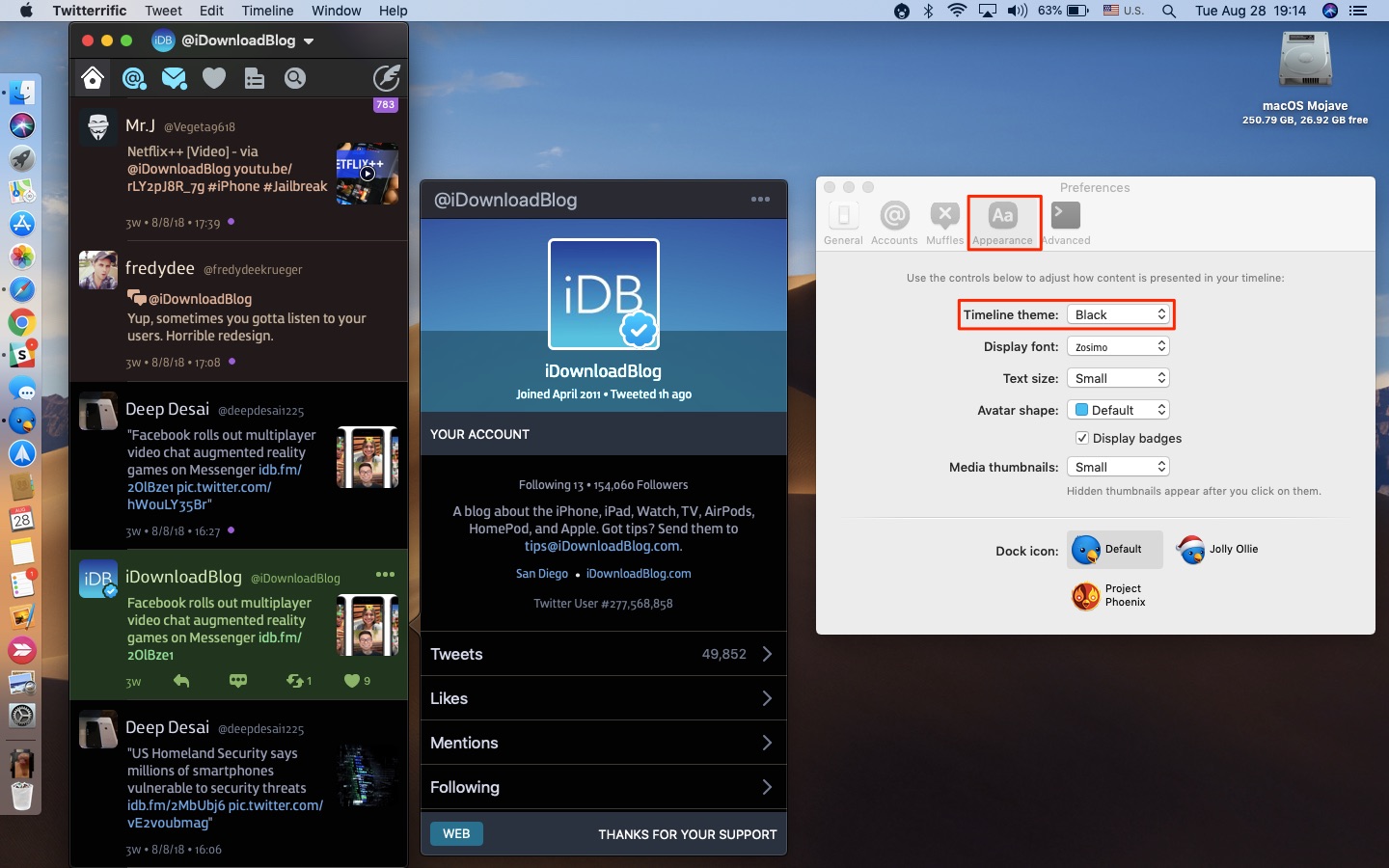The height and width of the screenshot is (868, 1389).
Task: Click the Wi-Fi status icon
Action: (957, 11)
